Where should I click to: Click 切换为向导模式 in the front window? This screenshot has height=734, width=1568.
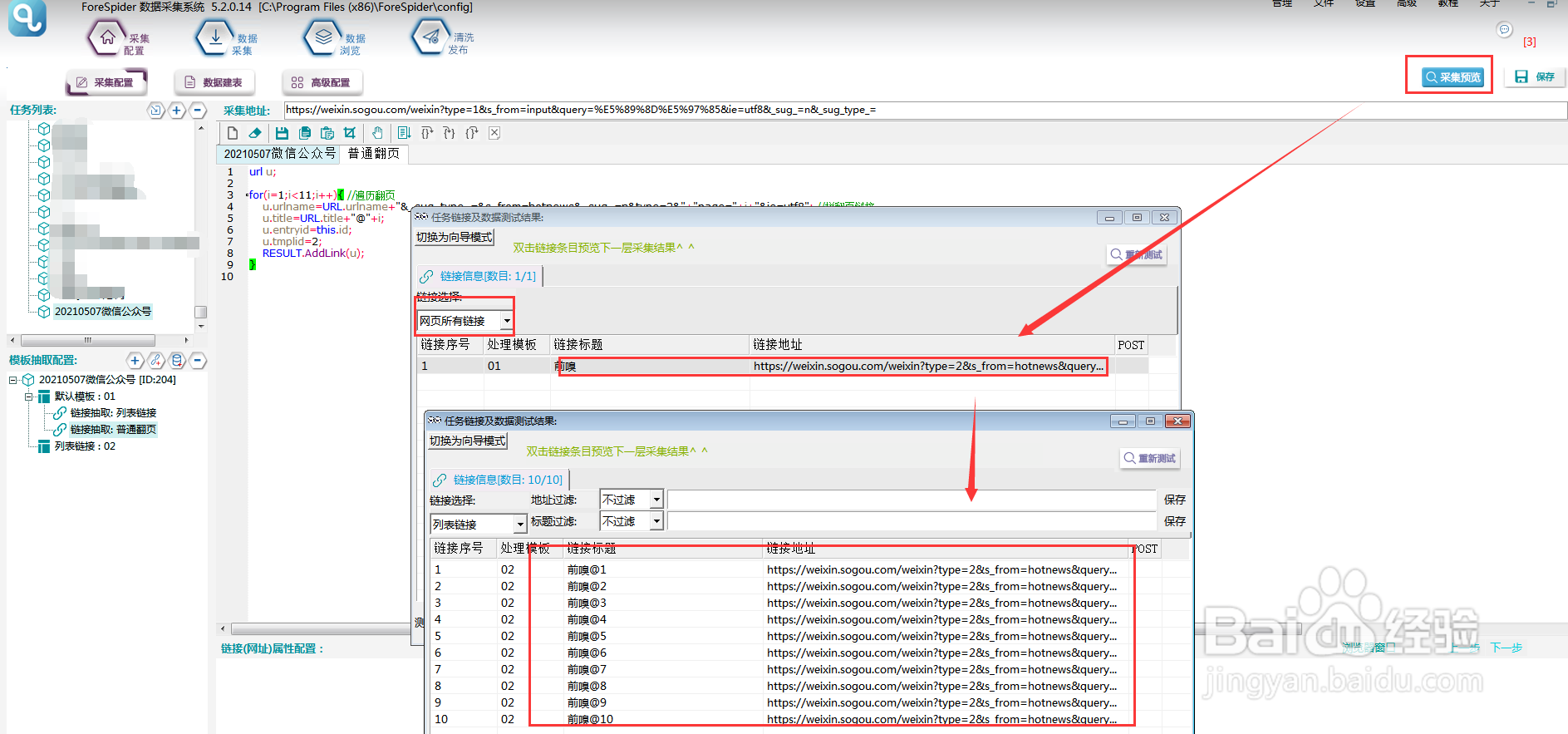pyautogui.click(x=468, y=441)
